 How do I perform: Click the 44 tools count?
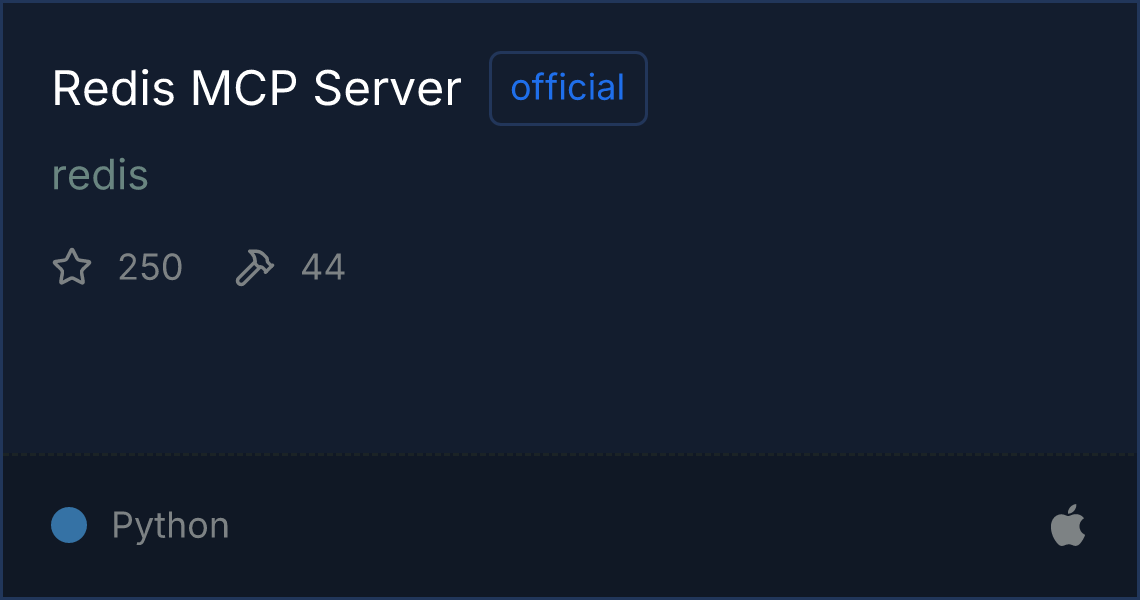(x=324, y=267)
